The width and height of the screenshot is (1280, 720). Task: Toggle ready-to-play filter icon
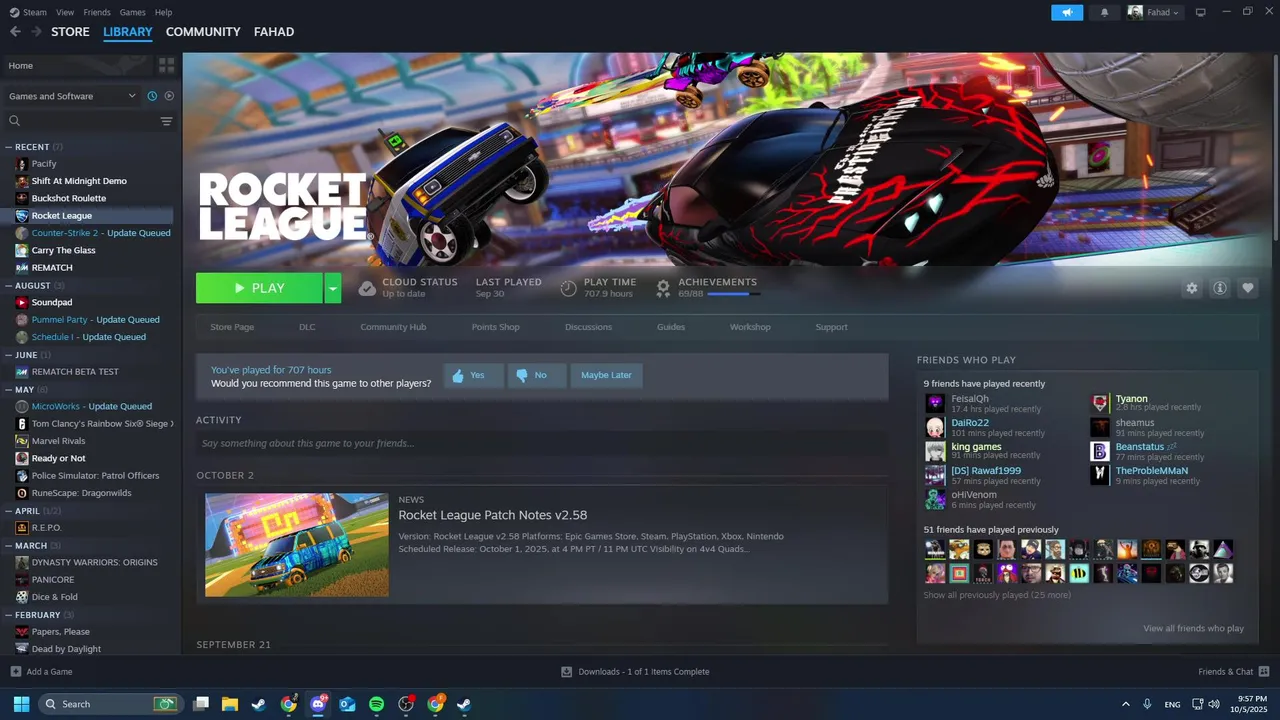click(x=169, y=96)
